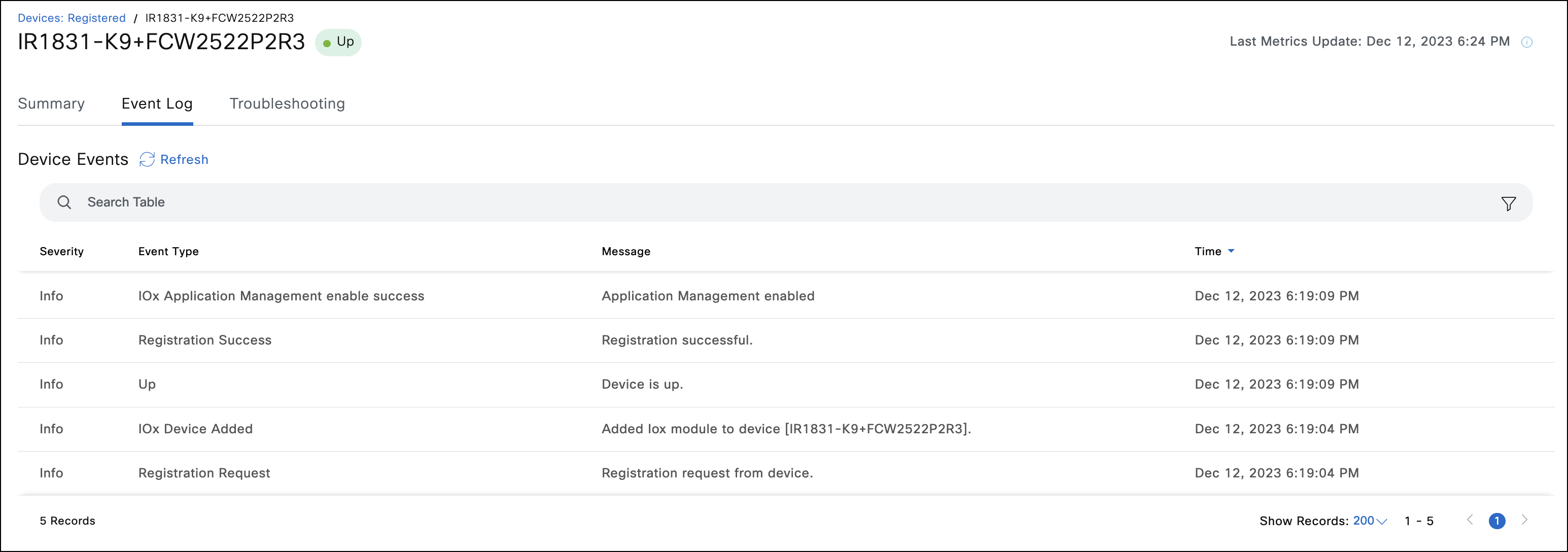
Task: Click the refresh icon next to Device Events
Action: (146, 159)
